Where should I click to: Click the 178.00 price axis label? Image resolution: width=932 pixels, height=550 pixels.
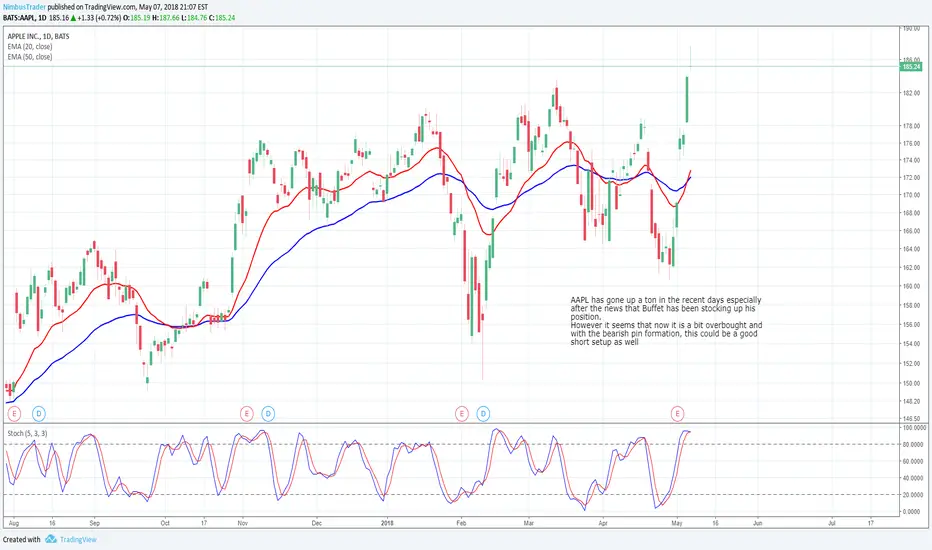pos(912,126)
